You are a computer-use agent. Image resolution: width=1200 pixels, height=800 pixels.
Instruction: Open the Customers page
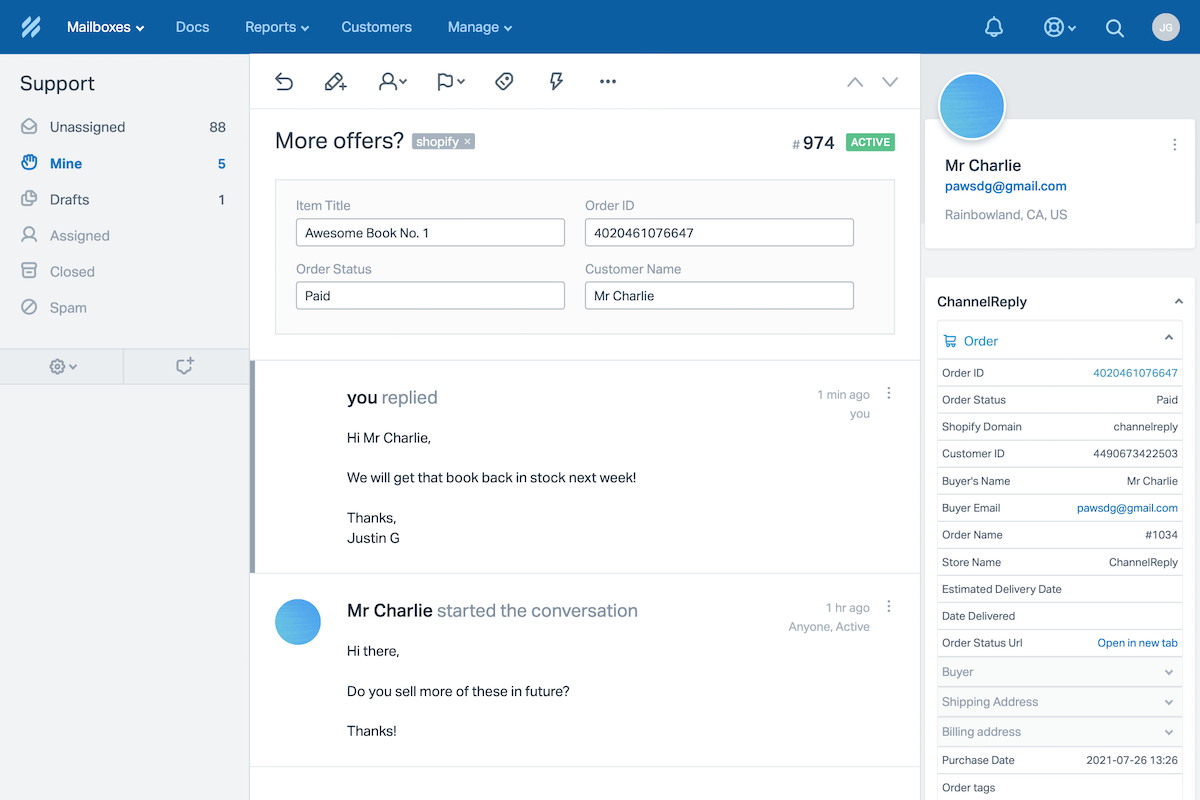tap(376, 27)
